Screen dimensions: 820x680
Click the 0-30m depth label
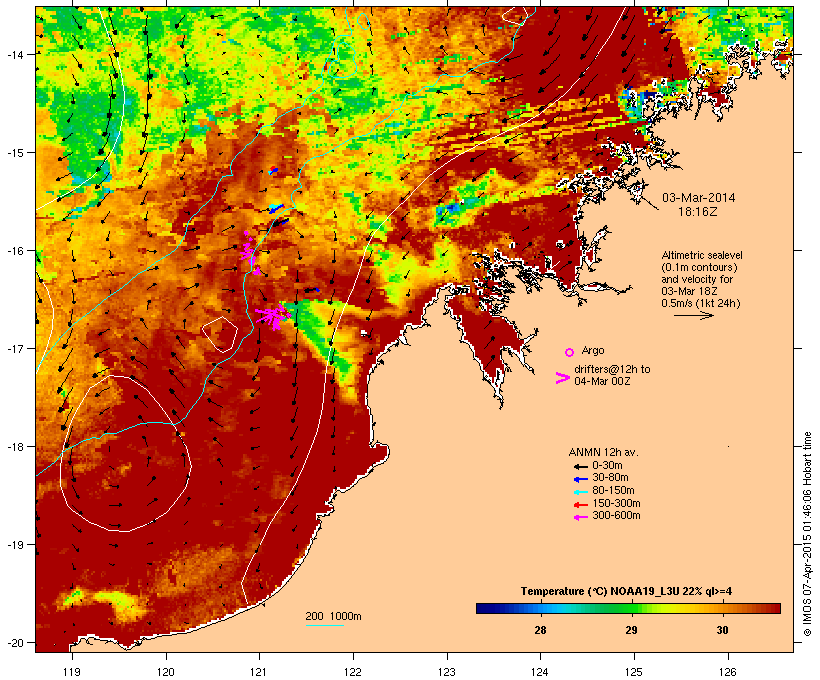(607, 465)
